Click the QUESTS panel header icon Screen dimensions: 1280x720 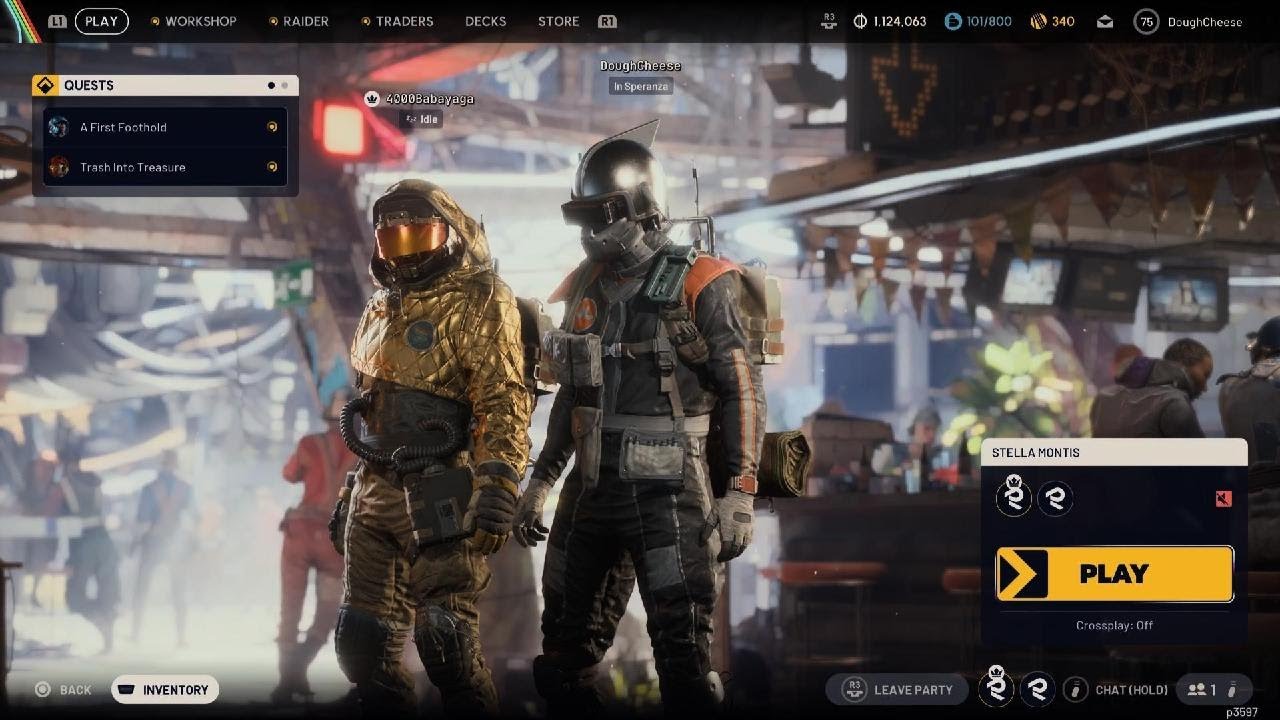[44, 86]
